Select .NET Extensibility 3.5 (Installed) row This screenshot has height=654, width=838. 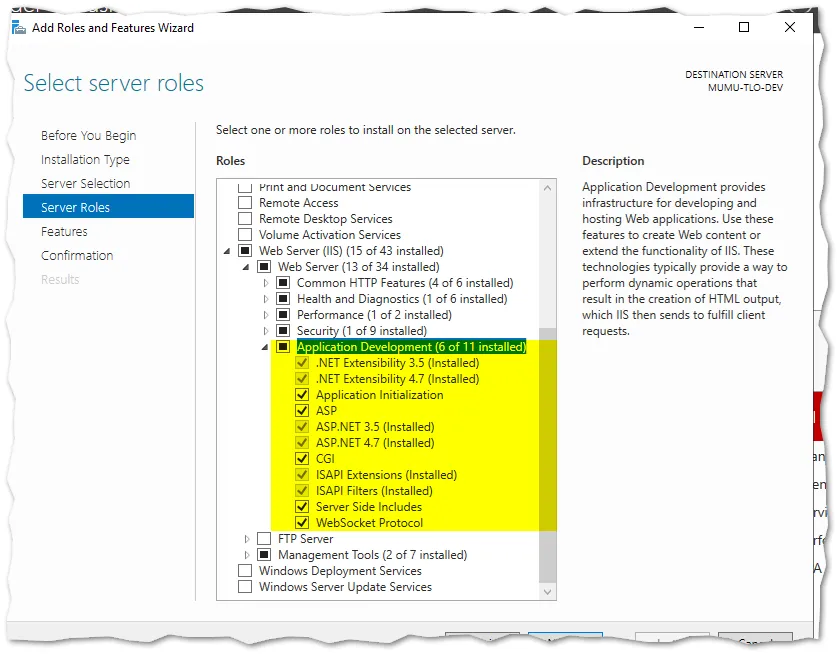[398, 363]
